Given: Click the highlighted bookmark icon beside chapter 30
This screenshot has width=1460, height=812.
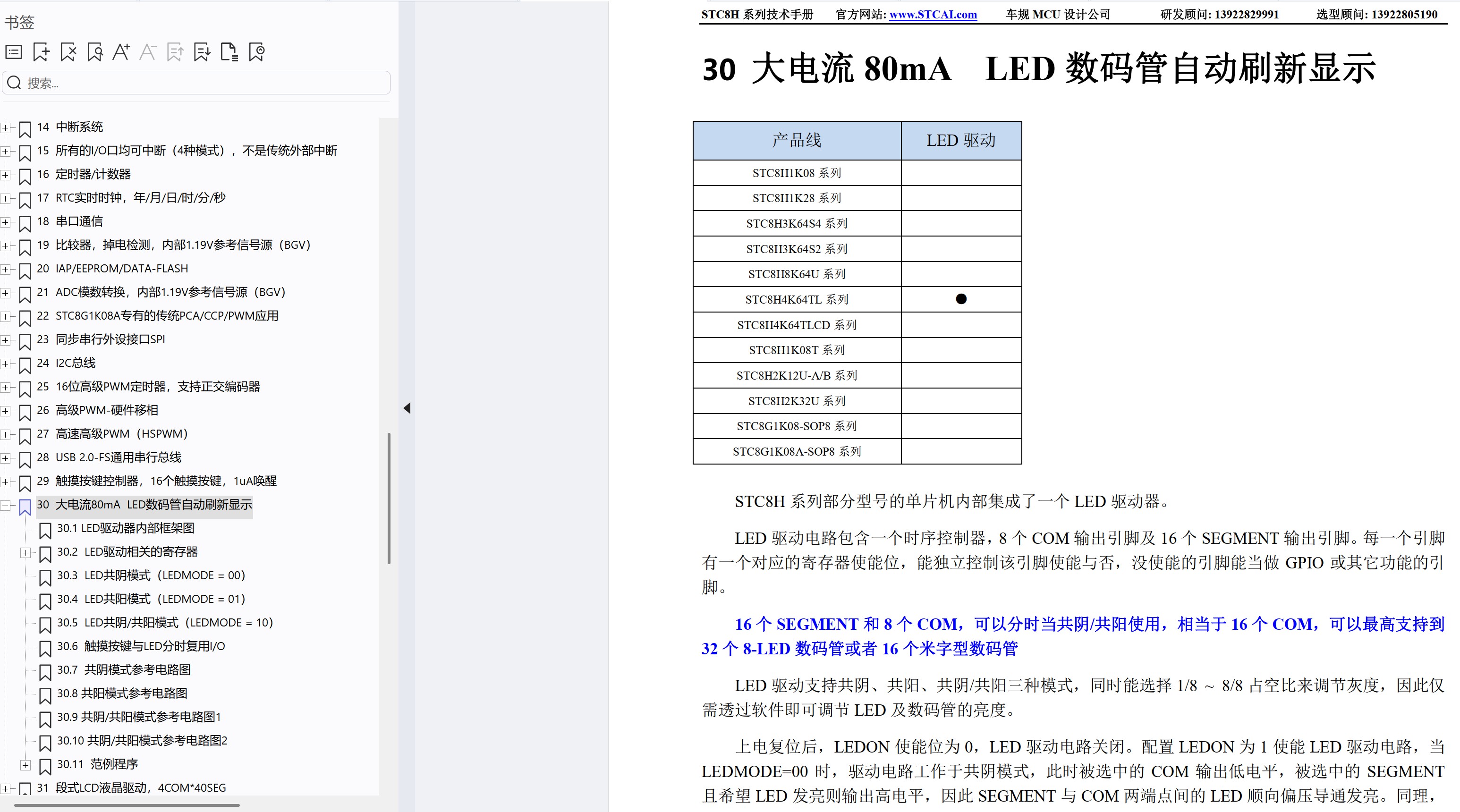Looking at the screenshot, I should (25, 507).
